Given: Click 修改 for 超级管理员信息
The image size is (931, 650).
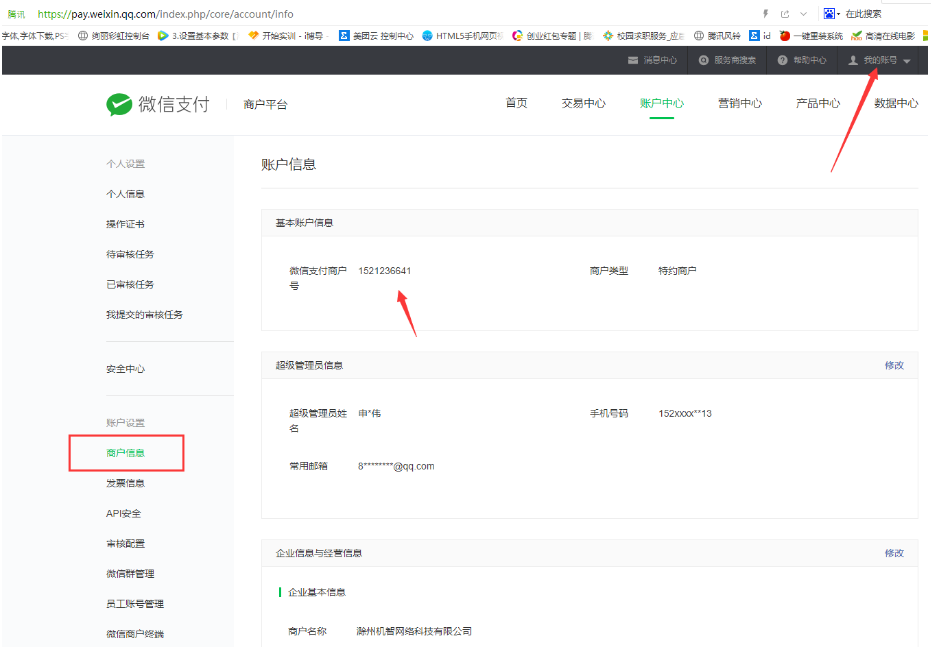Looking at the screenshot, I should coord(894,366).
